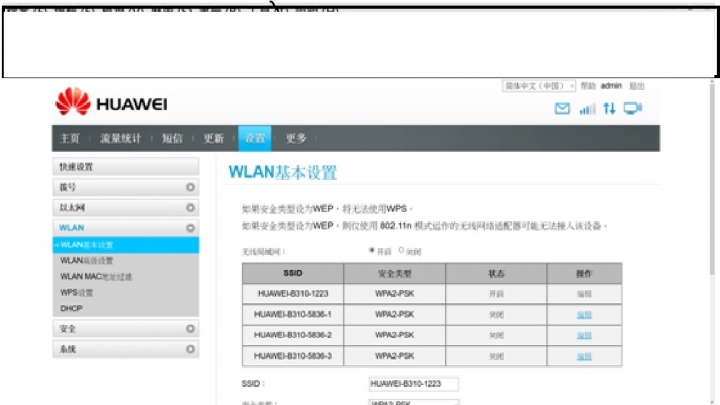The height and width of the screenshot is (405, 720).
Task: Collapse the WLAN section arrow
Action: pyautogui.click(x=190, y=228)
